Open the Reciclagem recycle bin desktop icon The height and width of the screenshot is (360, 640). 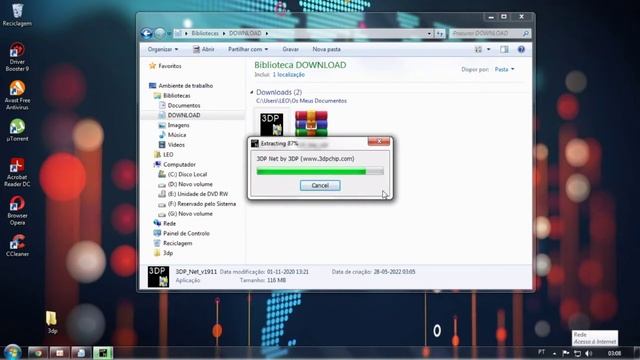(17, 15)
